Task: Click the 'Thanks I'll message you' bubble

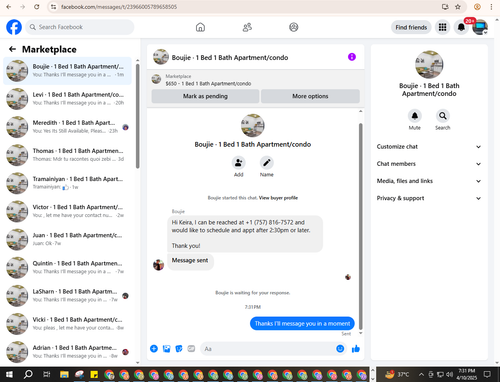Action: 302,323
